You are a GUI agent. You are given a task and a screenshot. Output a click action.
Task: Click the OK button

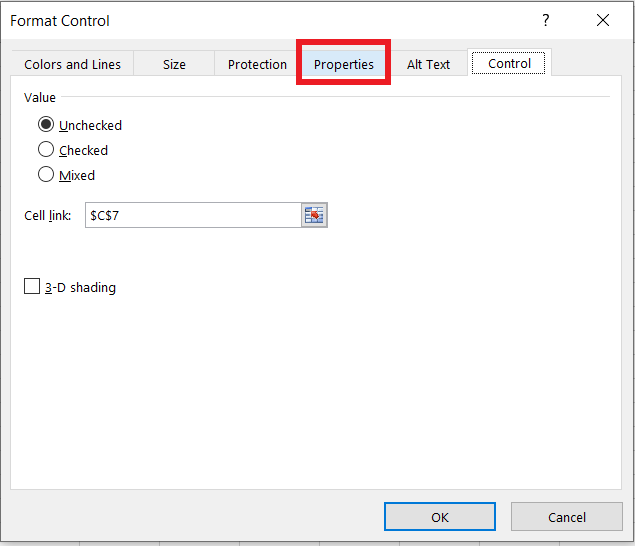click(x=440, y=517)
